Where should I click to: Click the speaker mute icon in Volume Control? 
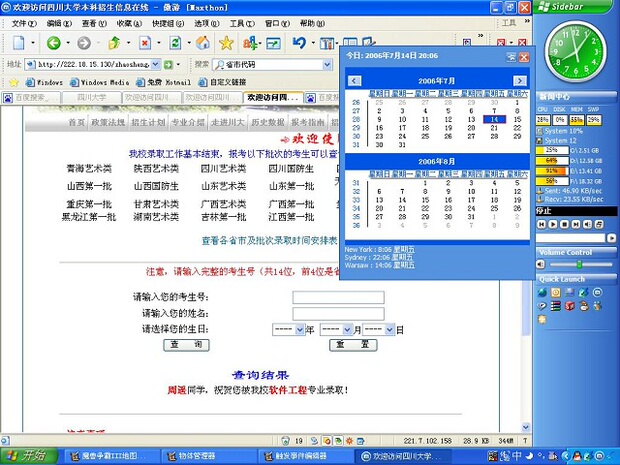(x=541, y=264)
